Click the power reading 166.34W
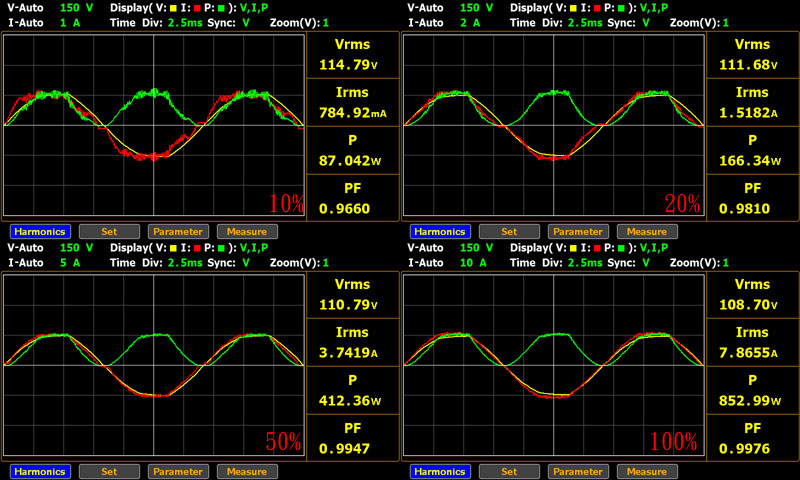Image resolution: width=800 pixels, height=480 pixels. (750, 161)
